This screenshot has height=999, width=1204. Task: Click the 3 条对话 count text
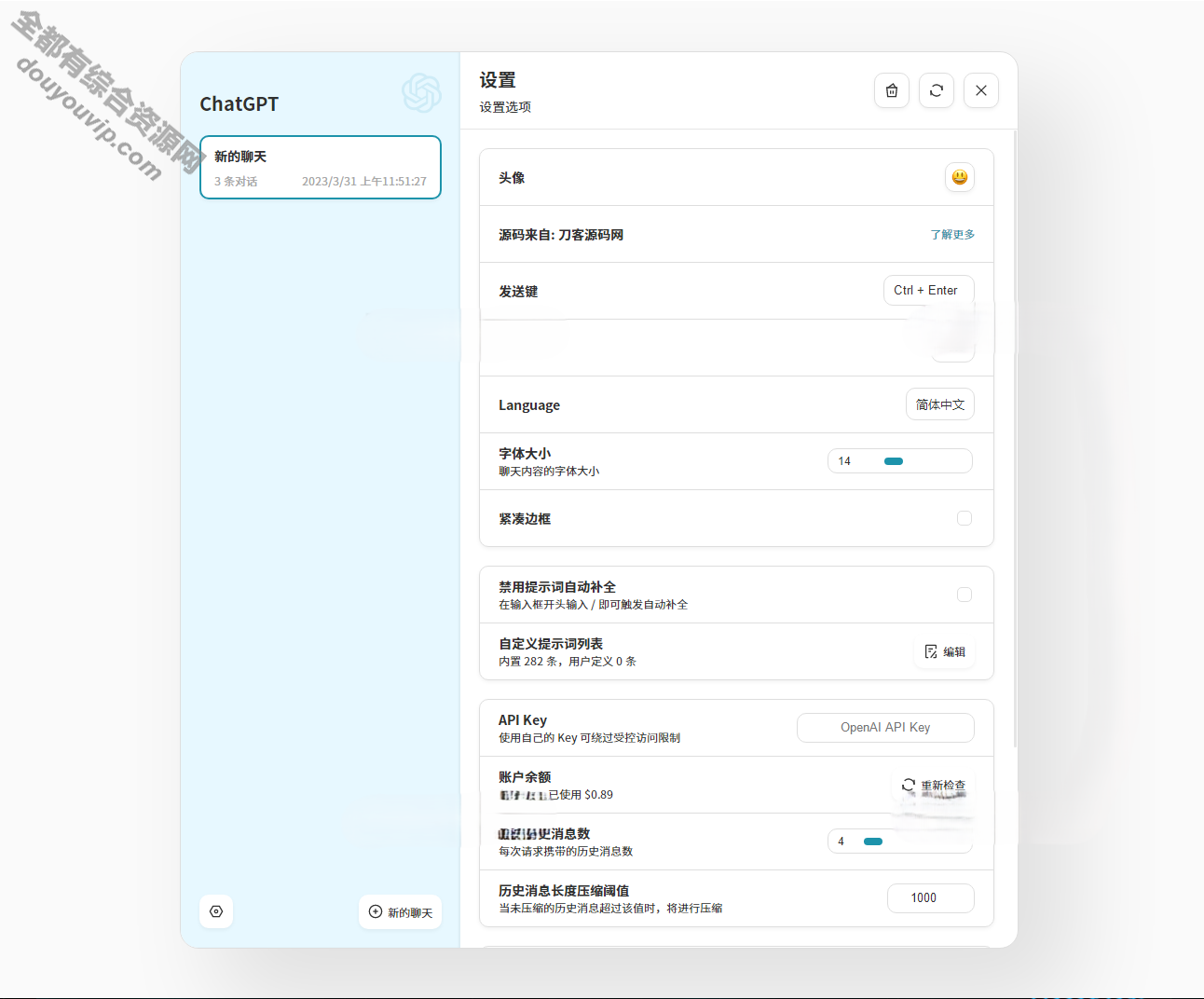tap(236, 182)
